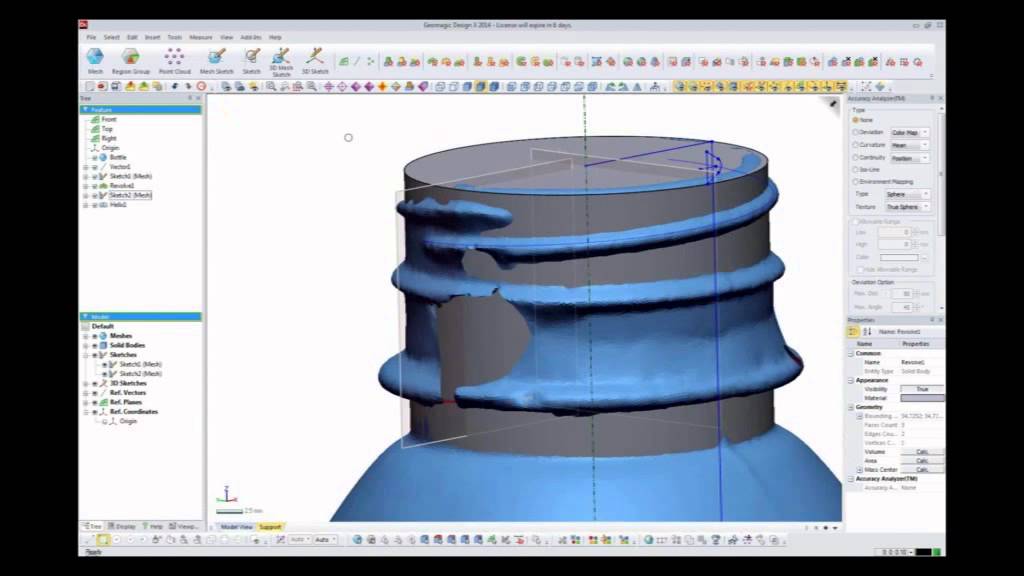Click the green reference plane icon in ribbon
This screenshot has height=576, width=1024.
click(344, 61)
